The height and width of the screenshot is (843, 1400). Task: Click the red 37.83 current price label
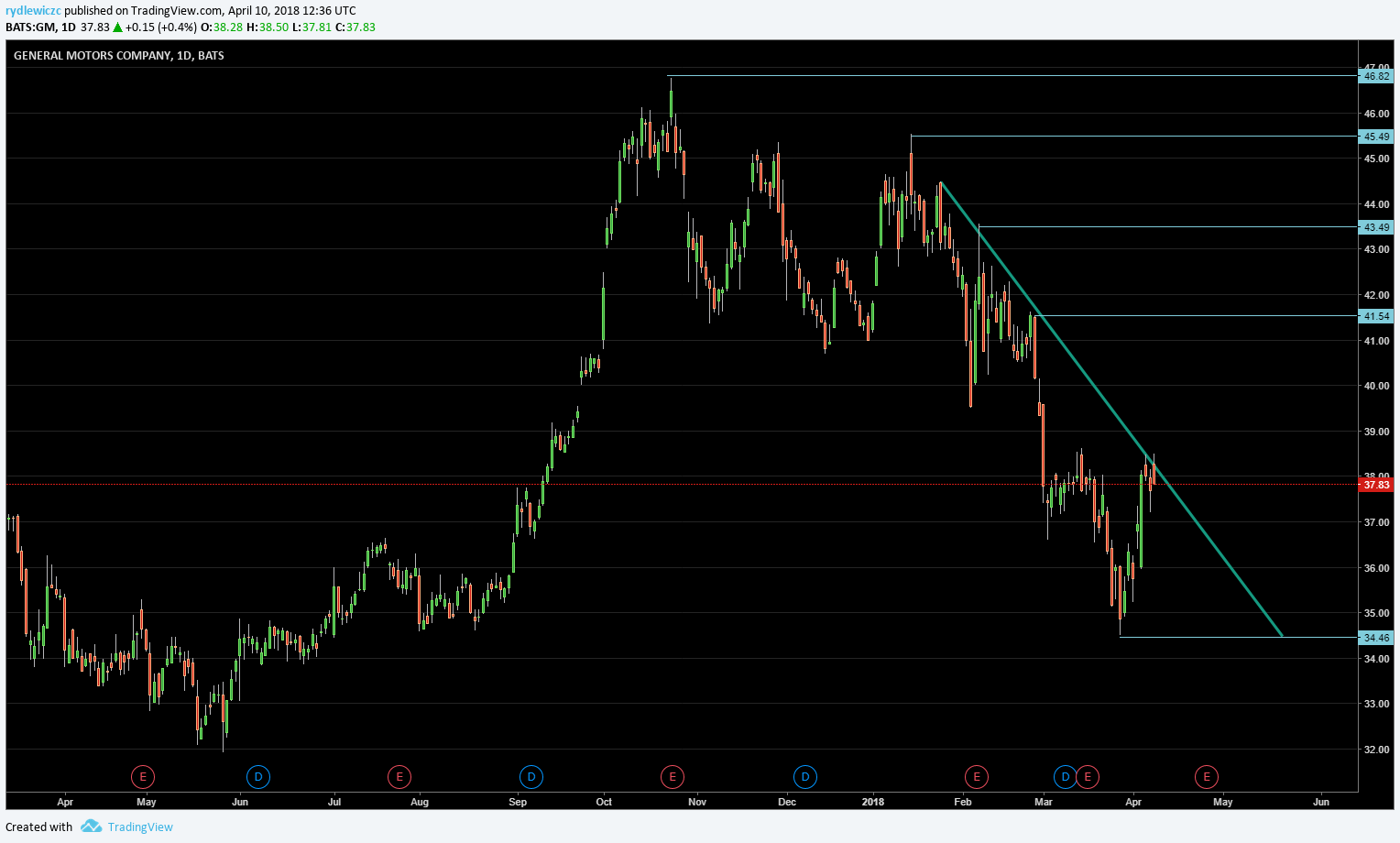1375,485
